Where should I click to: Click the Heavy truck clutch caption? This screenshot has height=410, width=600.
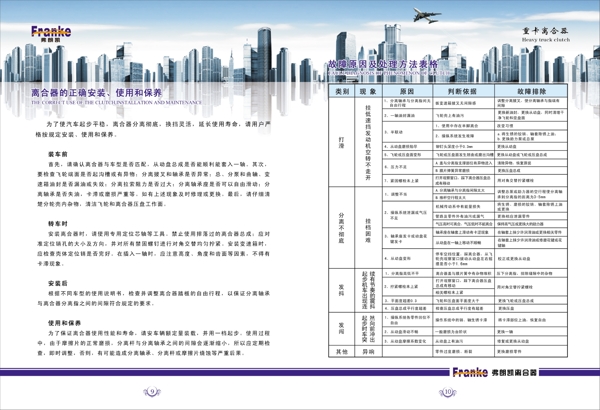point(546,40)
